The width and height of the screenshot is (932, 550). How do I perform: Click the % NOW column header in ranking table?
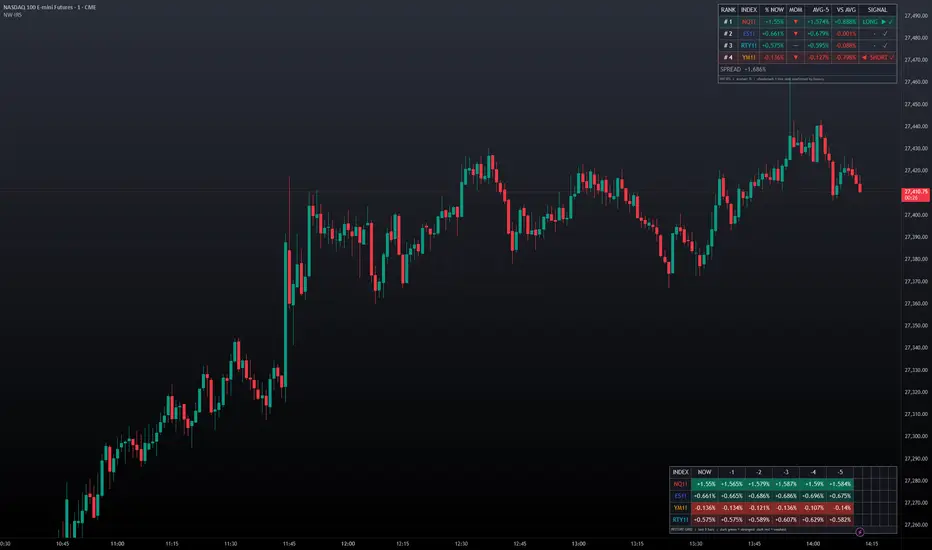(774, 10)
